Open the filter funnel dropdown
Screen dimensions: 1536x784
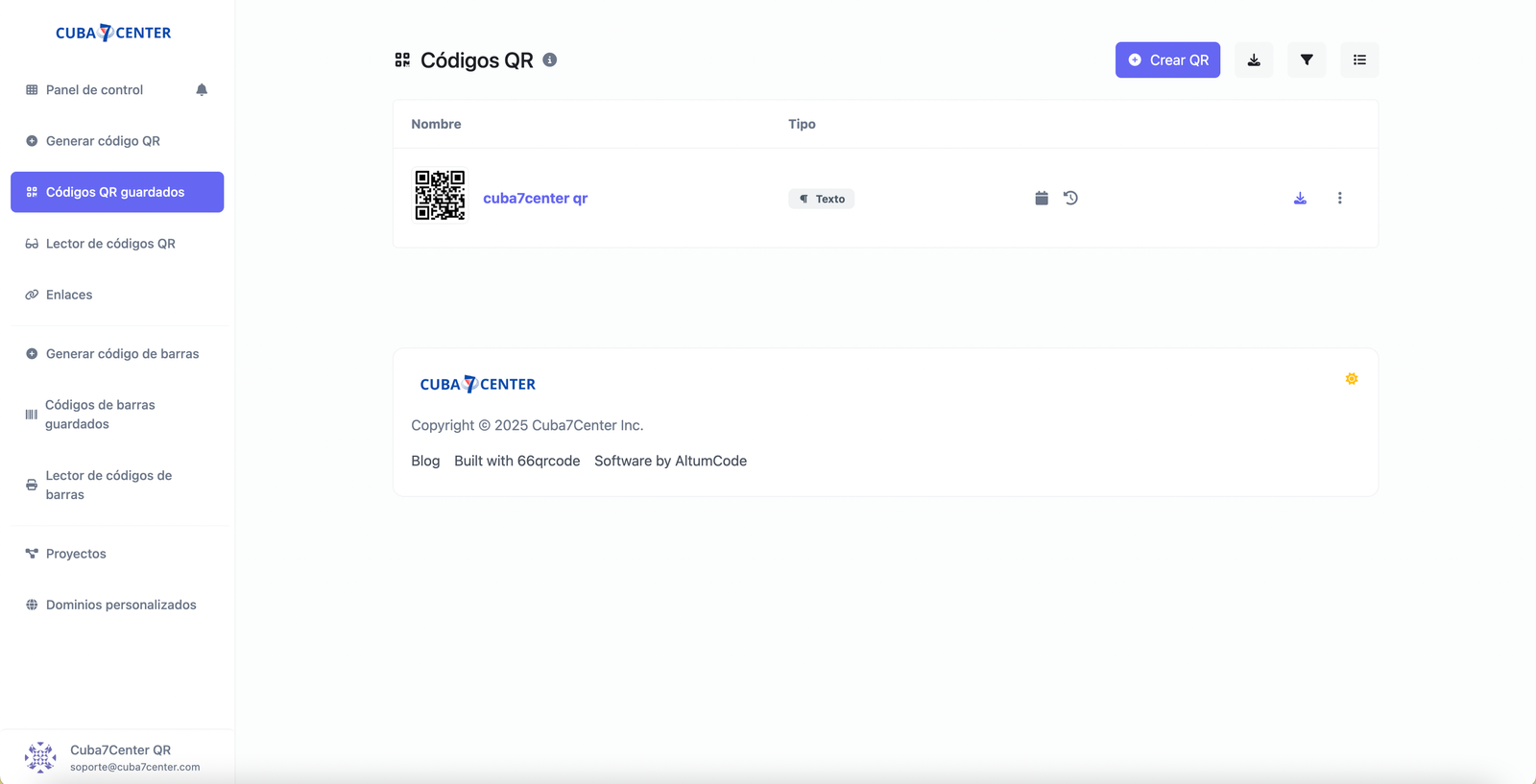[1307, 59]
